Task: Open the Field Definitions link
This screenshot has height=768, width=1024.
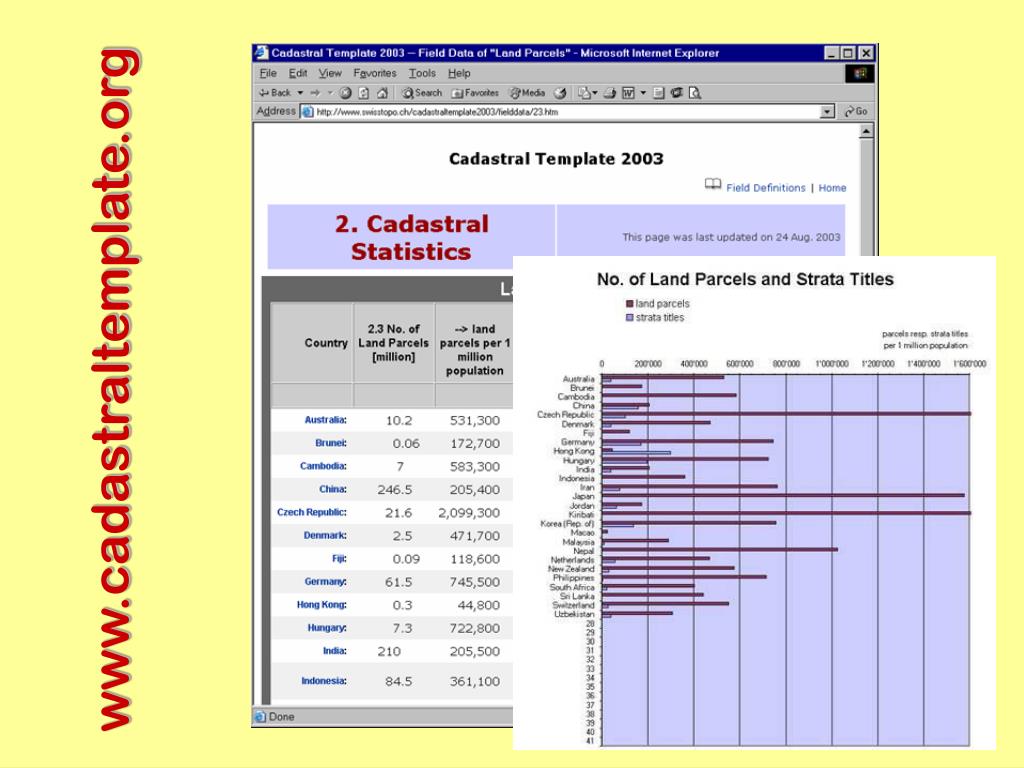Action: click(x=765, y=188)
